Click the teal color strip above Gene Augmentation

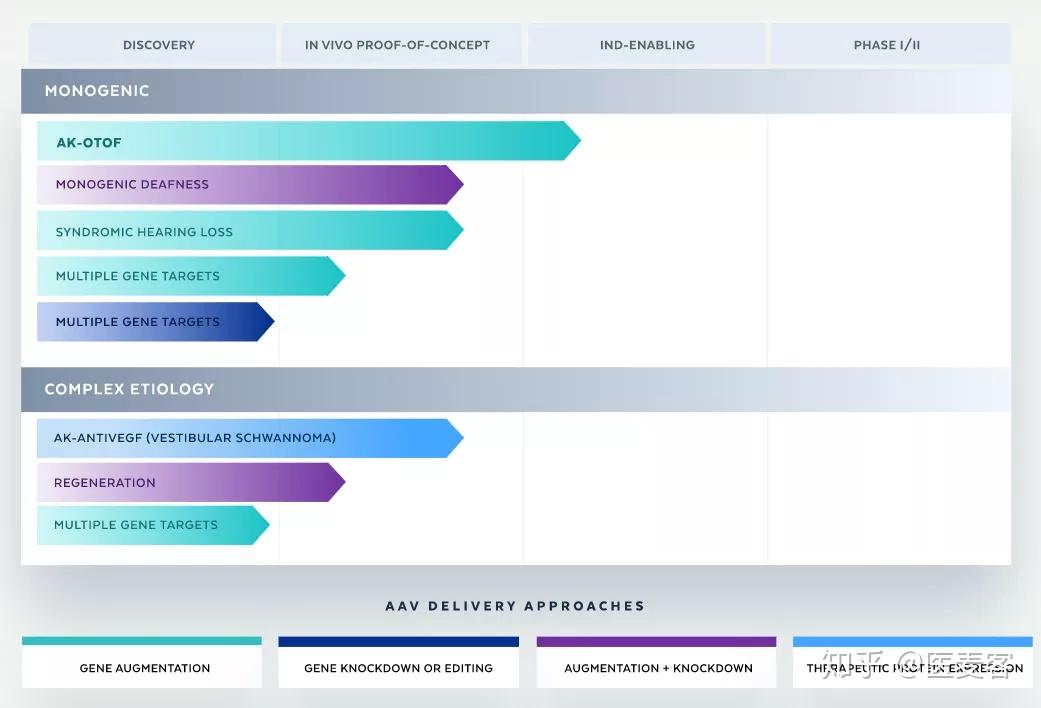pyautogui.click(x=142, y=641)
